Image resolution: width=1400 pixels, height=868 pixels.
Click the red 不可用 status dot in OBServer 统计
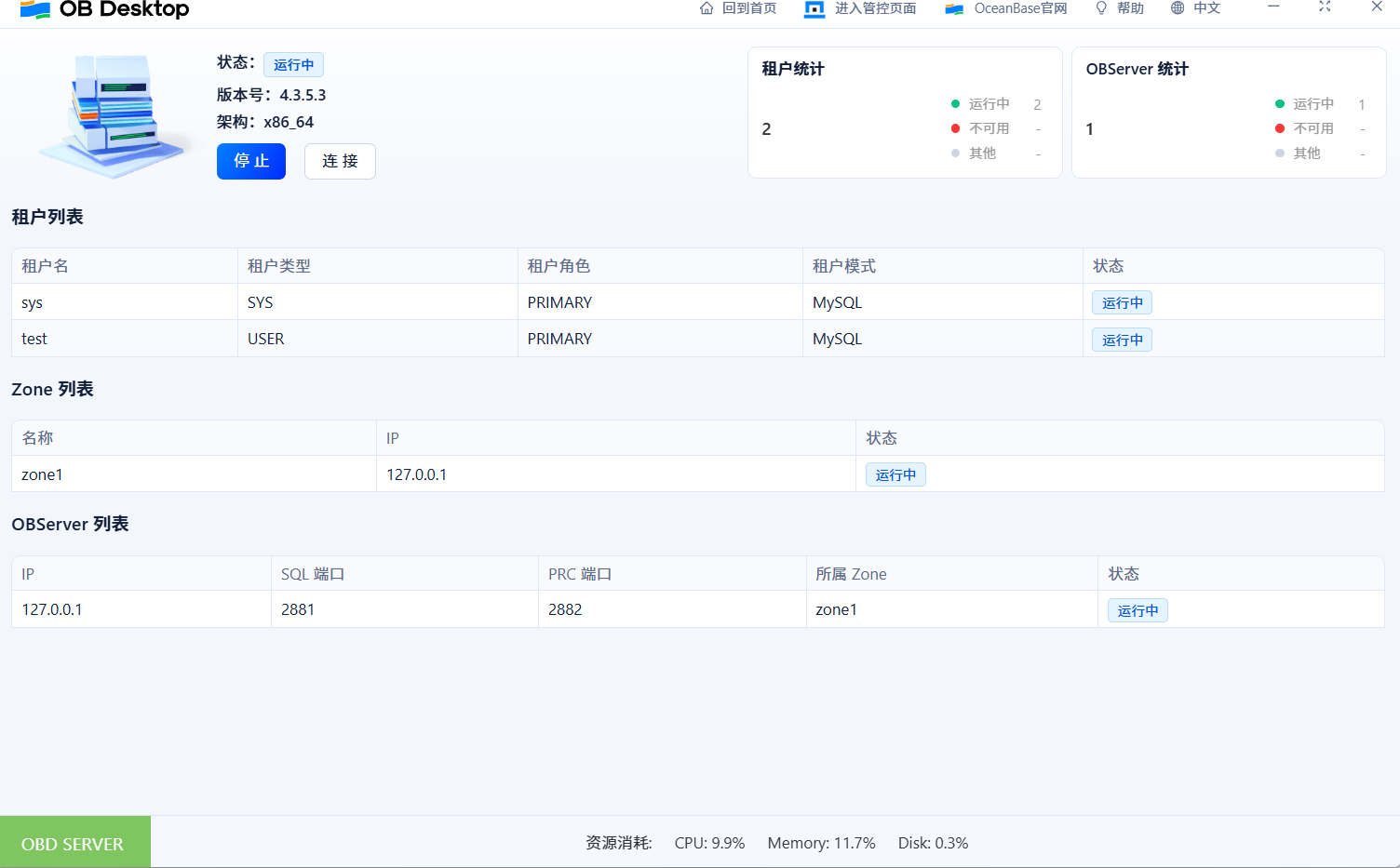(1280, 128)
